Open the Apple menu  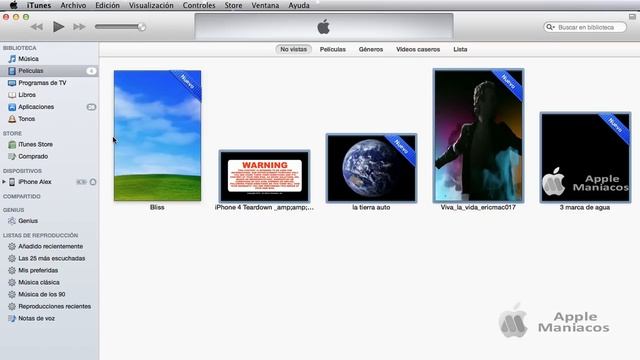click(13, 5)
